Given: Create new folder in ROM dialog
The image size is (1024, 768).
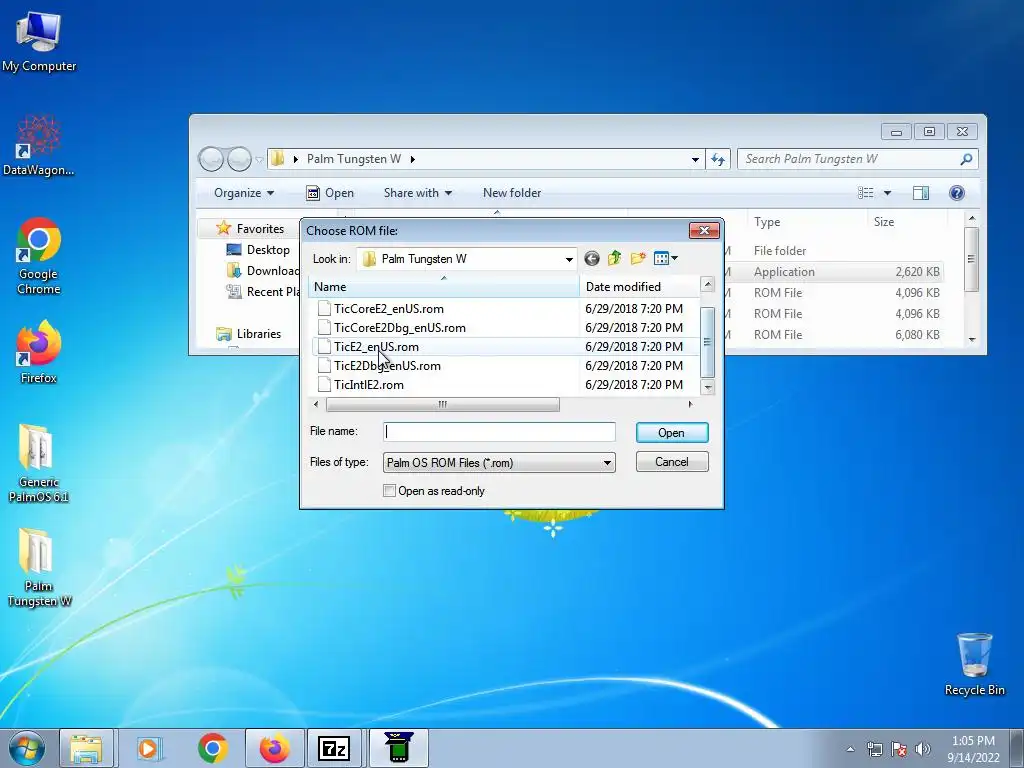Looking at the screenshot, I should [x=638, y=259].
